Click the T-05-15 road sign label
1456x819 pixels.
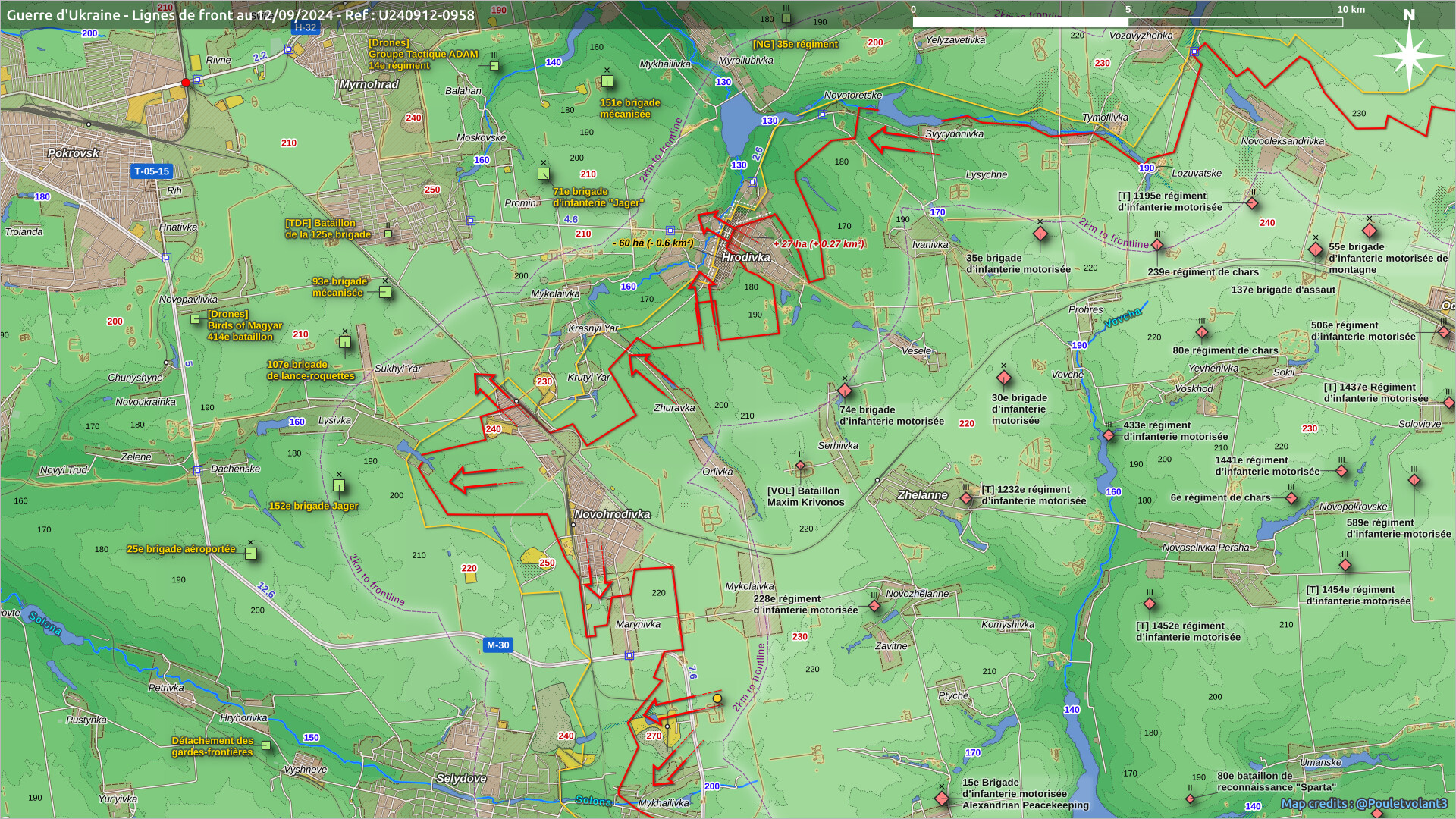click(x=152, y=171)
